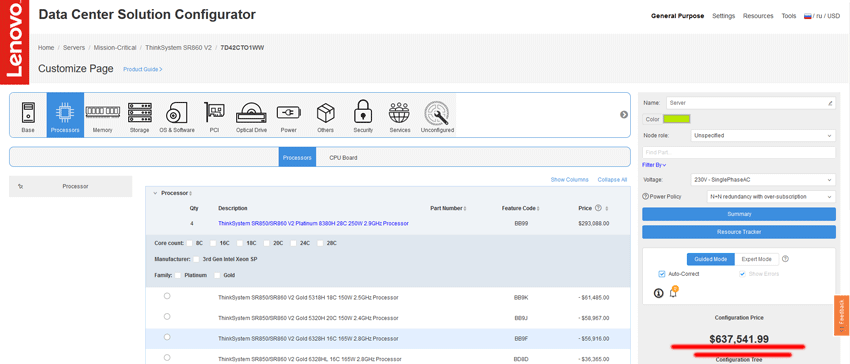Open the Services category icon
850x364 pixels.
(x=400, y=115)
